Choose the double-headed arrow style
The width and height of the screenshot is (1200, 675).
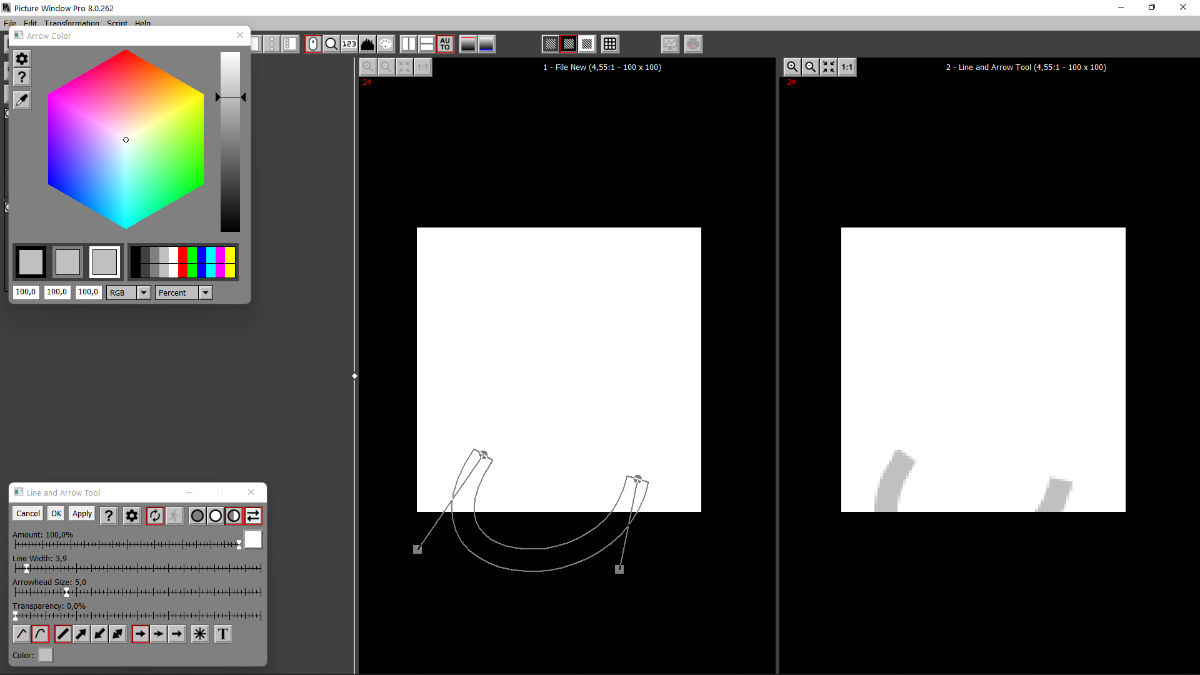pos(118,634)
